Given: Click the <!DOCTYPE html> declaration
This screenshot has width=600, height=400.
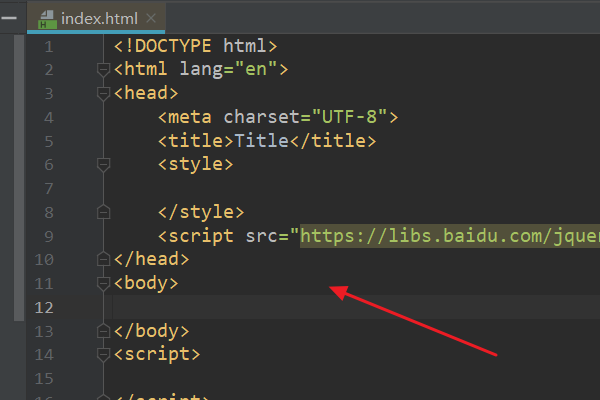Looking at the screenshot, I should [195, 46].
